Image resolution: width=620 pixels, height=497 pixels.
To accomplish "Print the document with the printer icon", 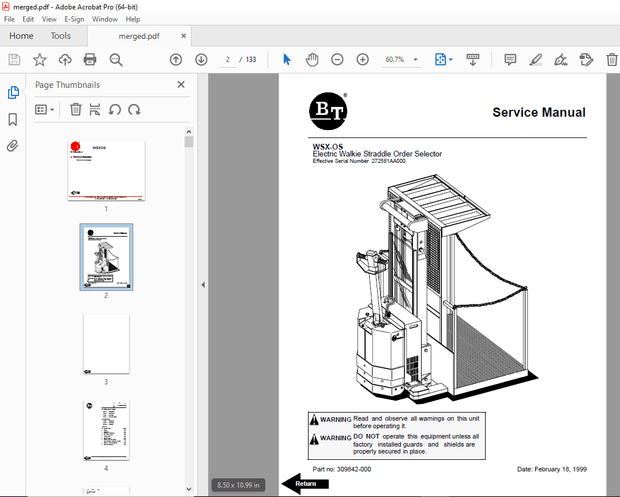I will pyautogui.click(x=90, y=60).
